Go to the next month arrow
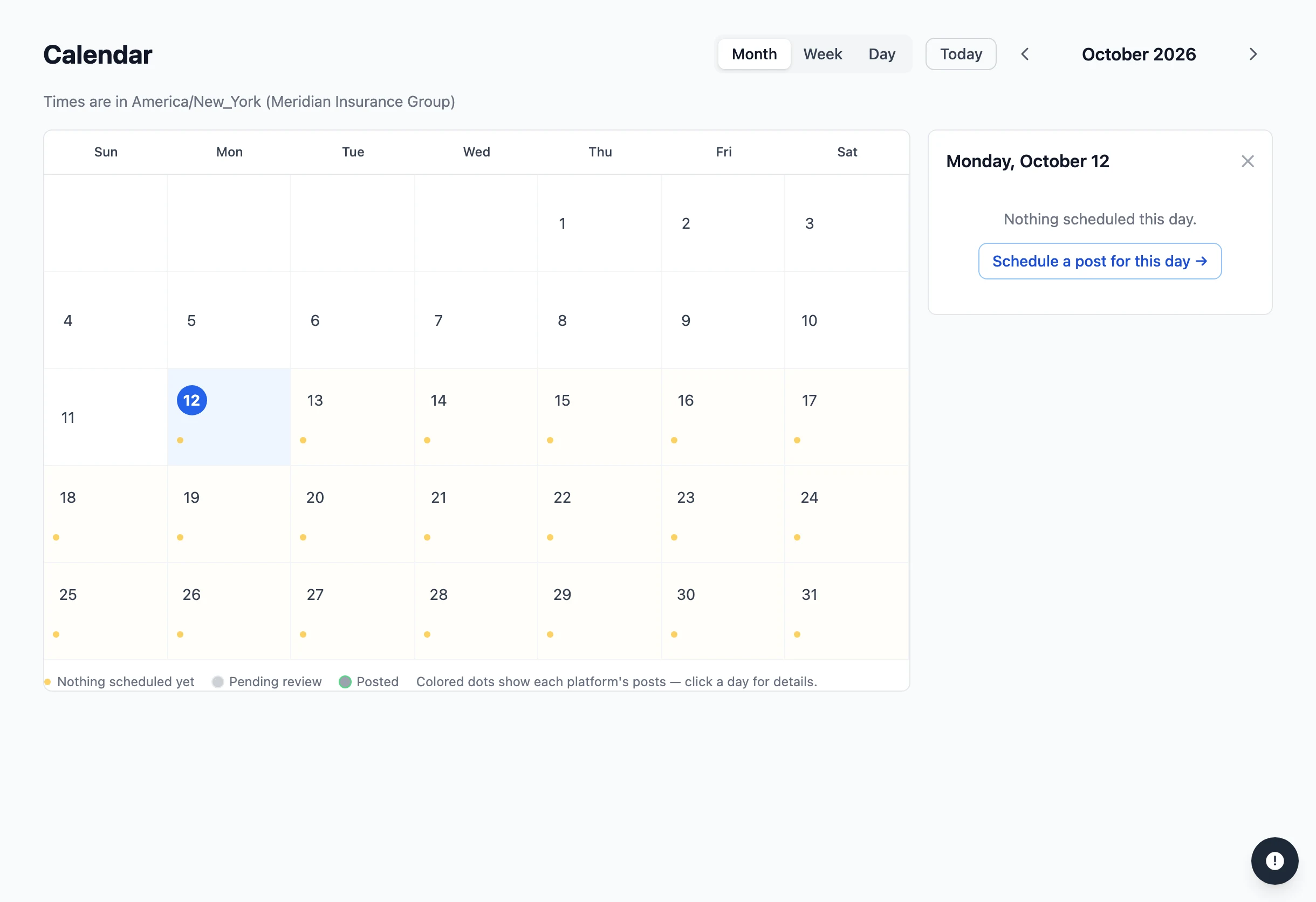 pyautogui.click(x=1253, y=54)
